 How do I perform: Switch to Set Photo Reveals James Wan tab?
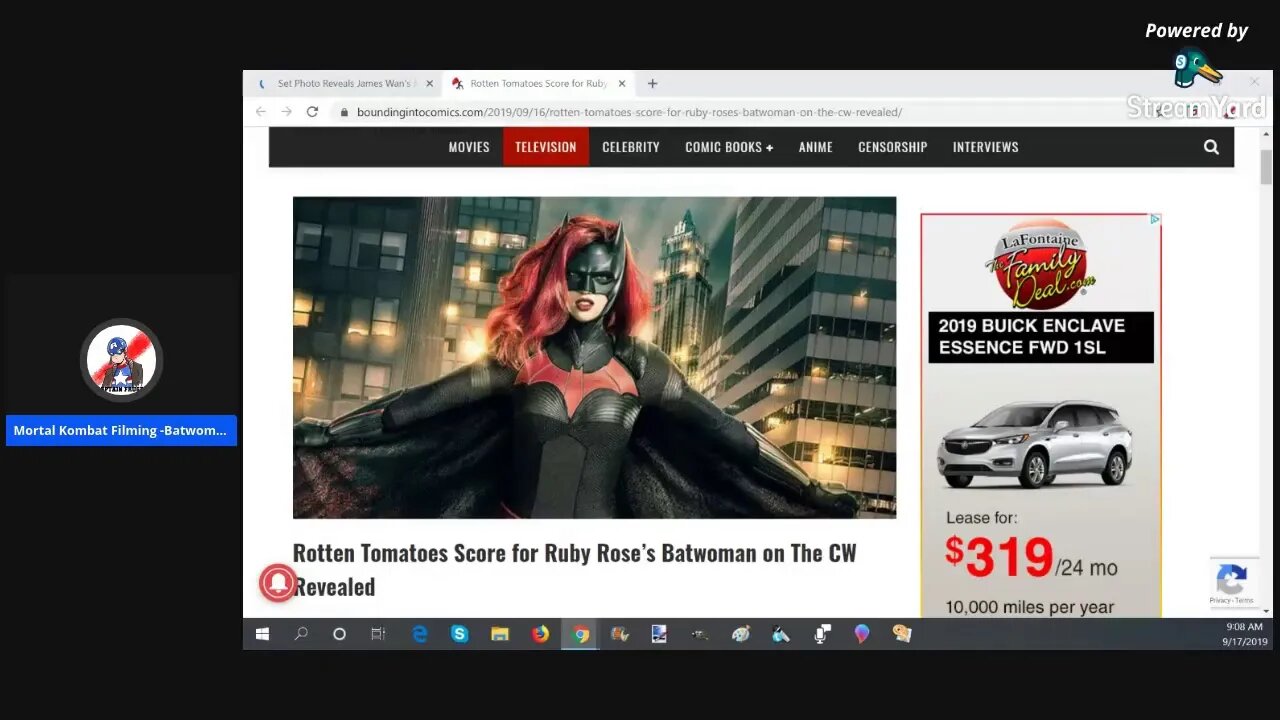click(x=346, y=84)
